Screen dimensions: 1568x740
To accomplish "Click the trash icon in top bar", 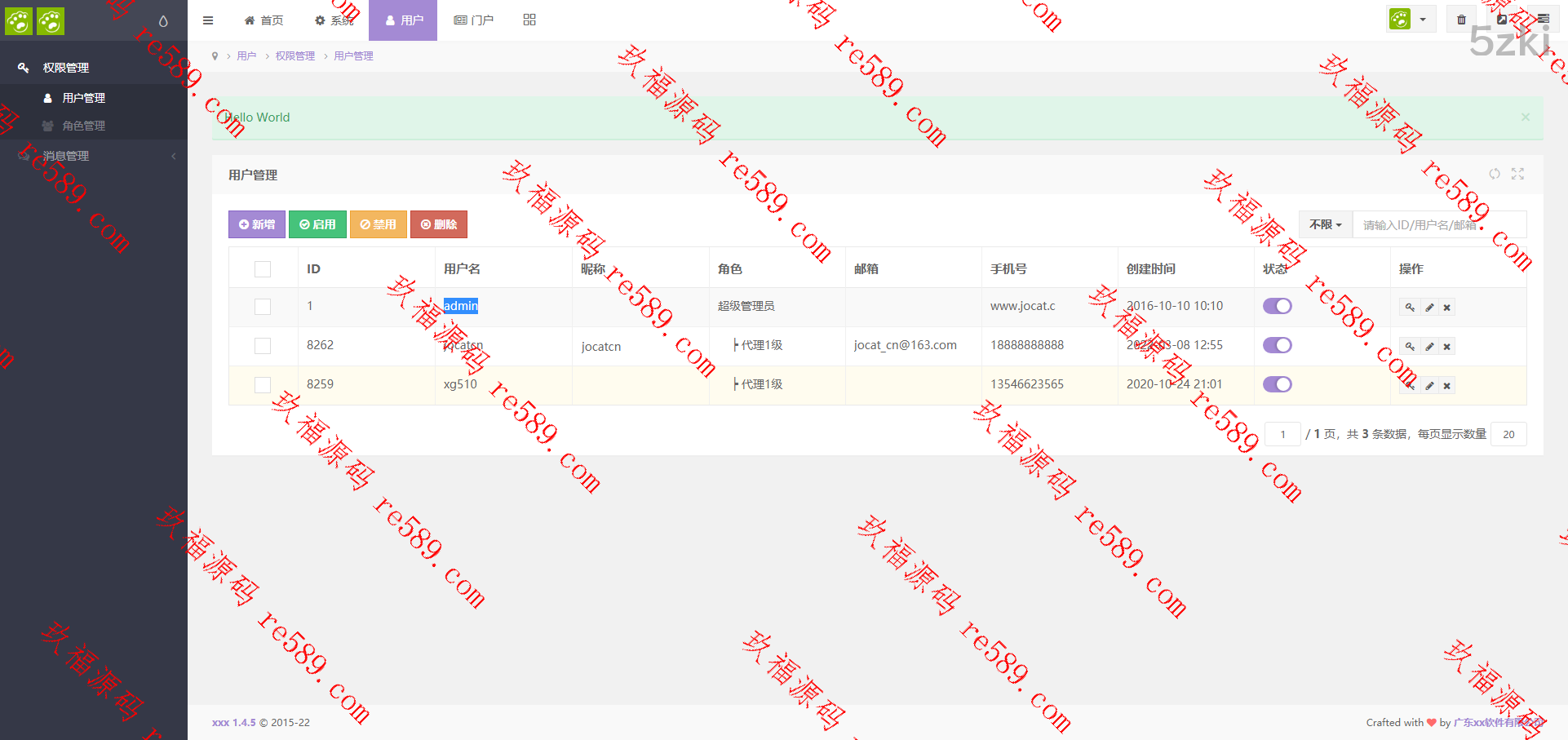I will 1461,20.
